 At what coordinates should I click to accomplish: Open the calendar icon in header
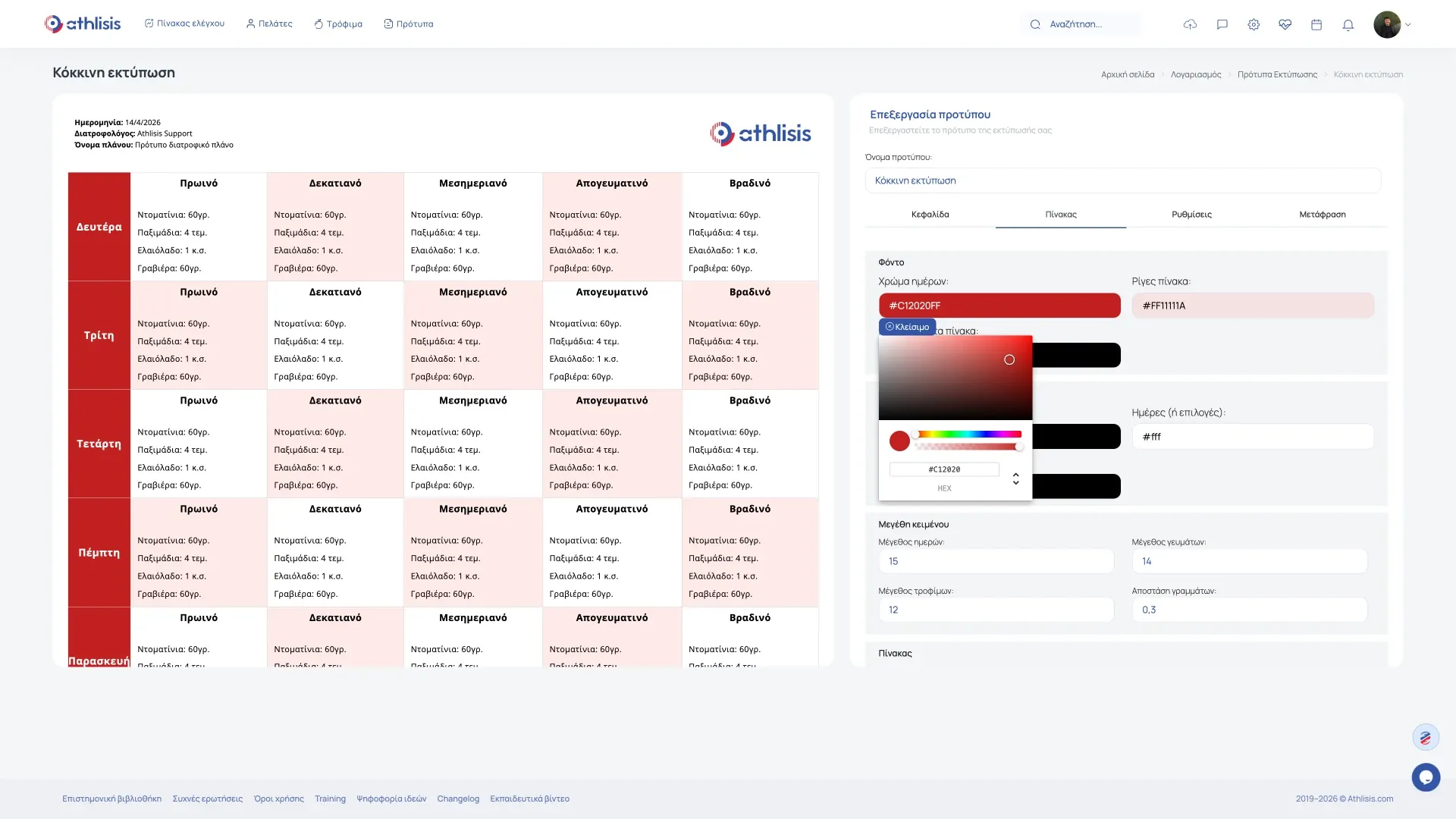tap(1316, 24)
